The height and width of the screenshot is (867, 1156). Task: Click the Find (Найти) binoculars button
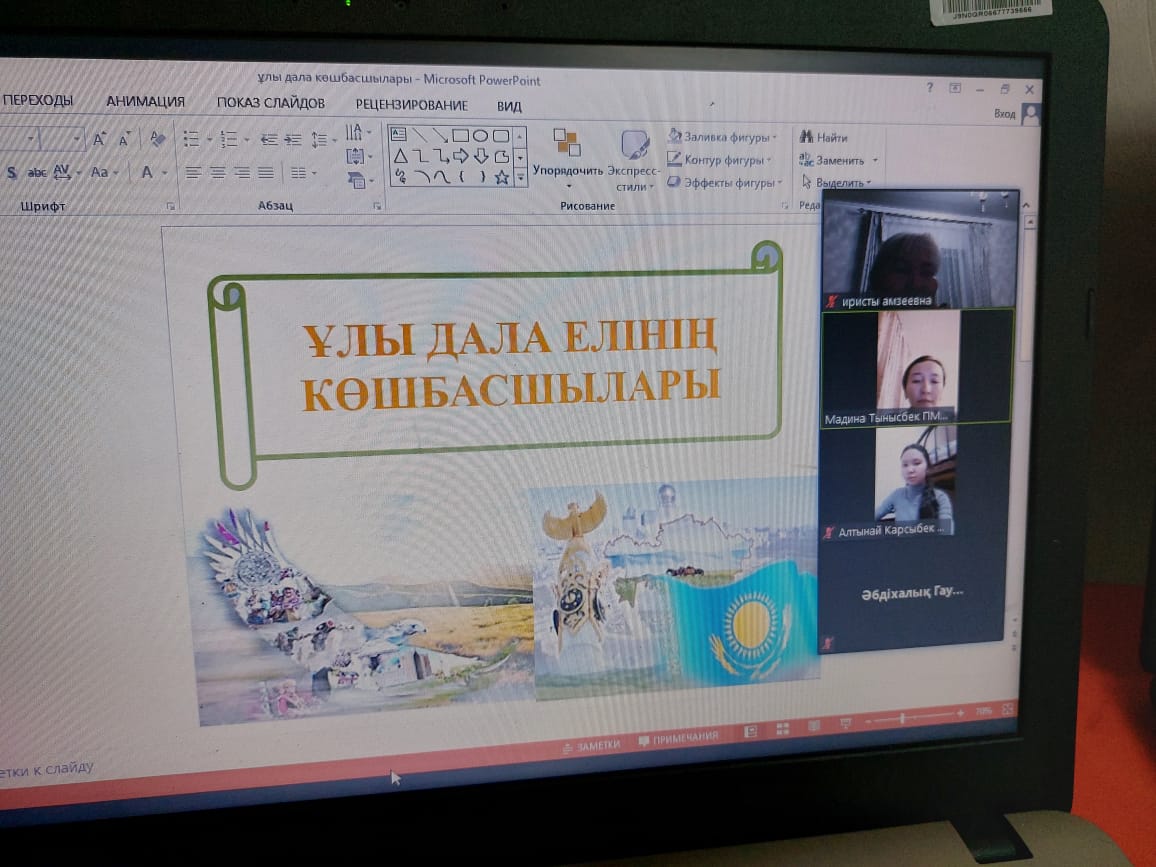(823, 137)
